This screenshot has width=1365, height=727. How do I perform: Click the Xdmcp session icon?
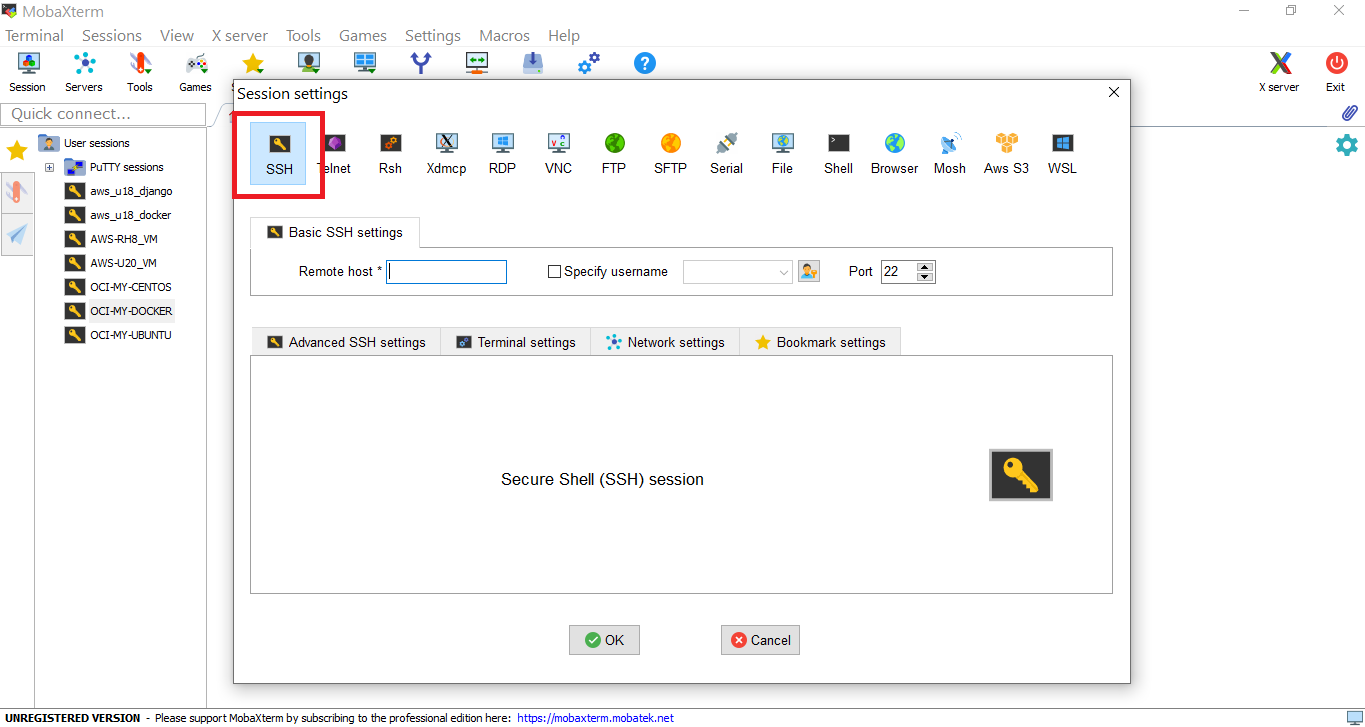pos(446,153)
